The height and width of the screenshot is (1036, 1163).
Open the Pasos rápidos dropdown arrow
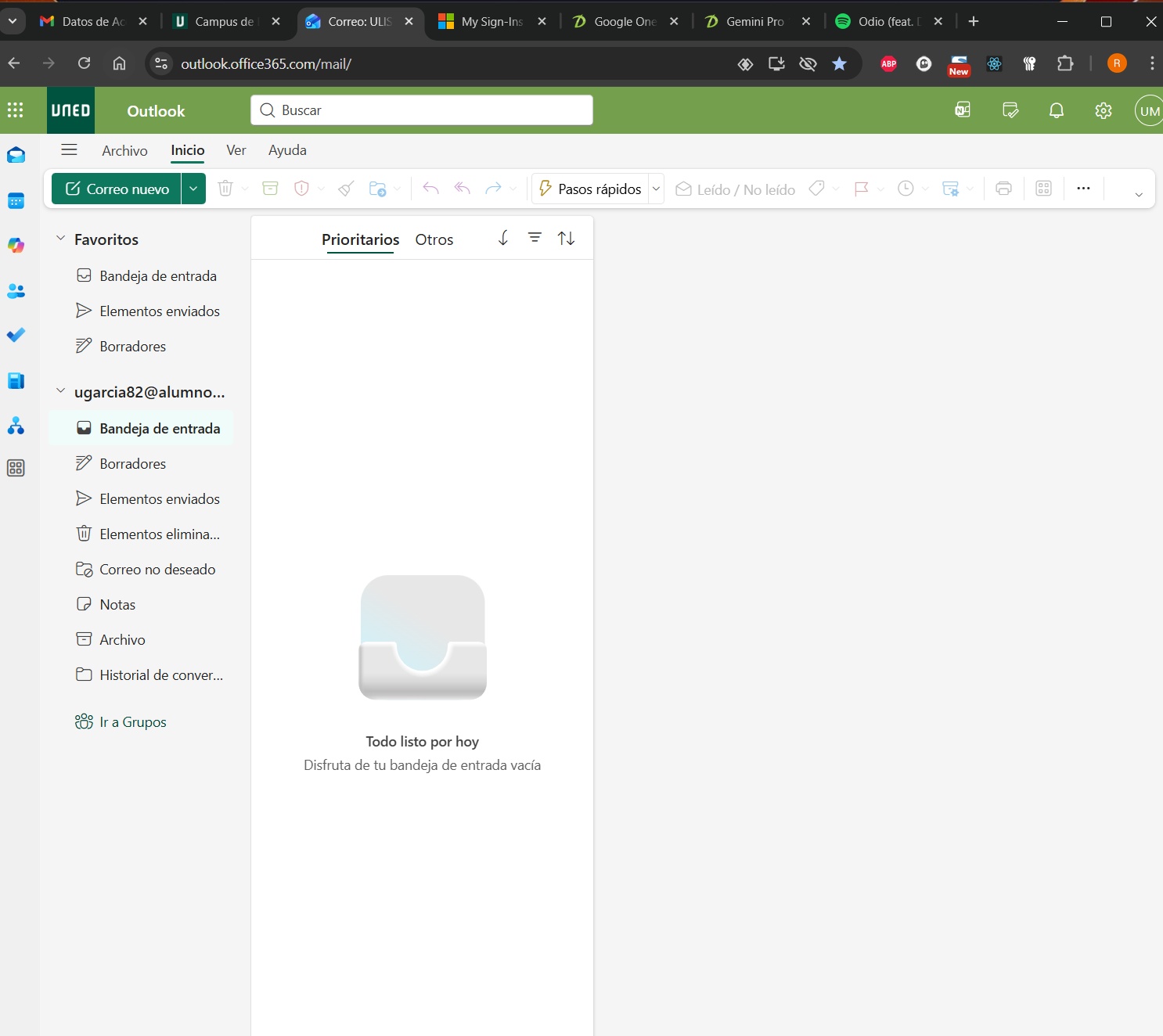pyautogui.click(x=657, y=189)
